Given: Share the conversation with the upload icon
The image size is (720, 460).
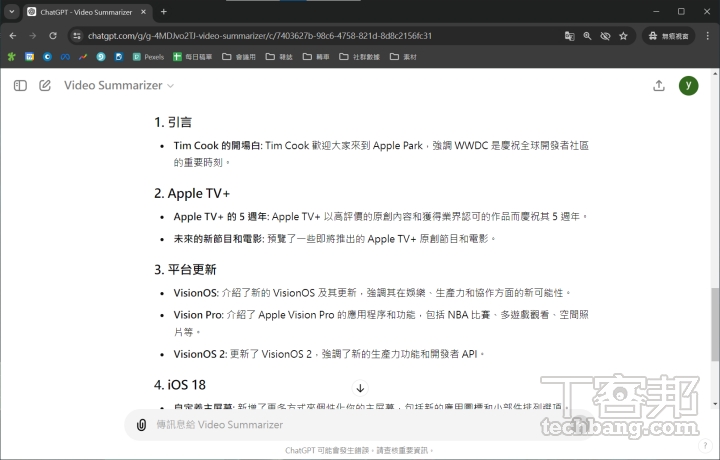Looking at the screenshot, I should click(659, 85).
